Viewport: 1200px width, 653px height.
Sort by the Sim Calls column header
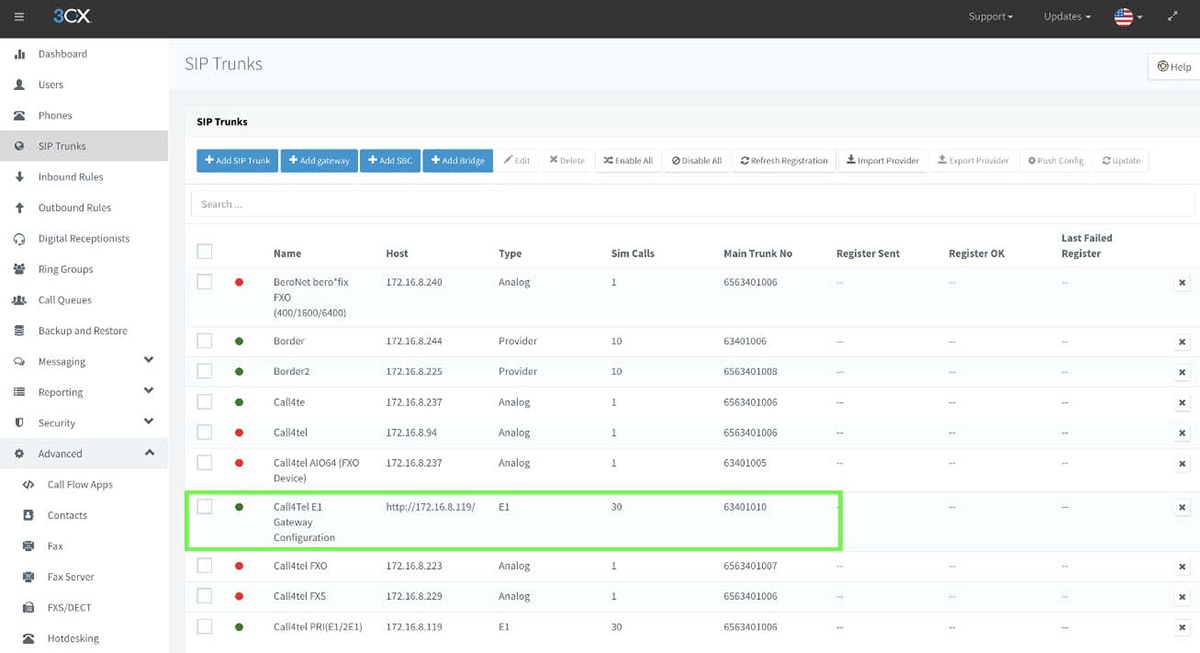(x=633, y=254)
